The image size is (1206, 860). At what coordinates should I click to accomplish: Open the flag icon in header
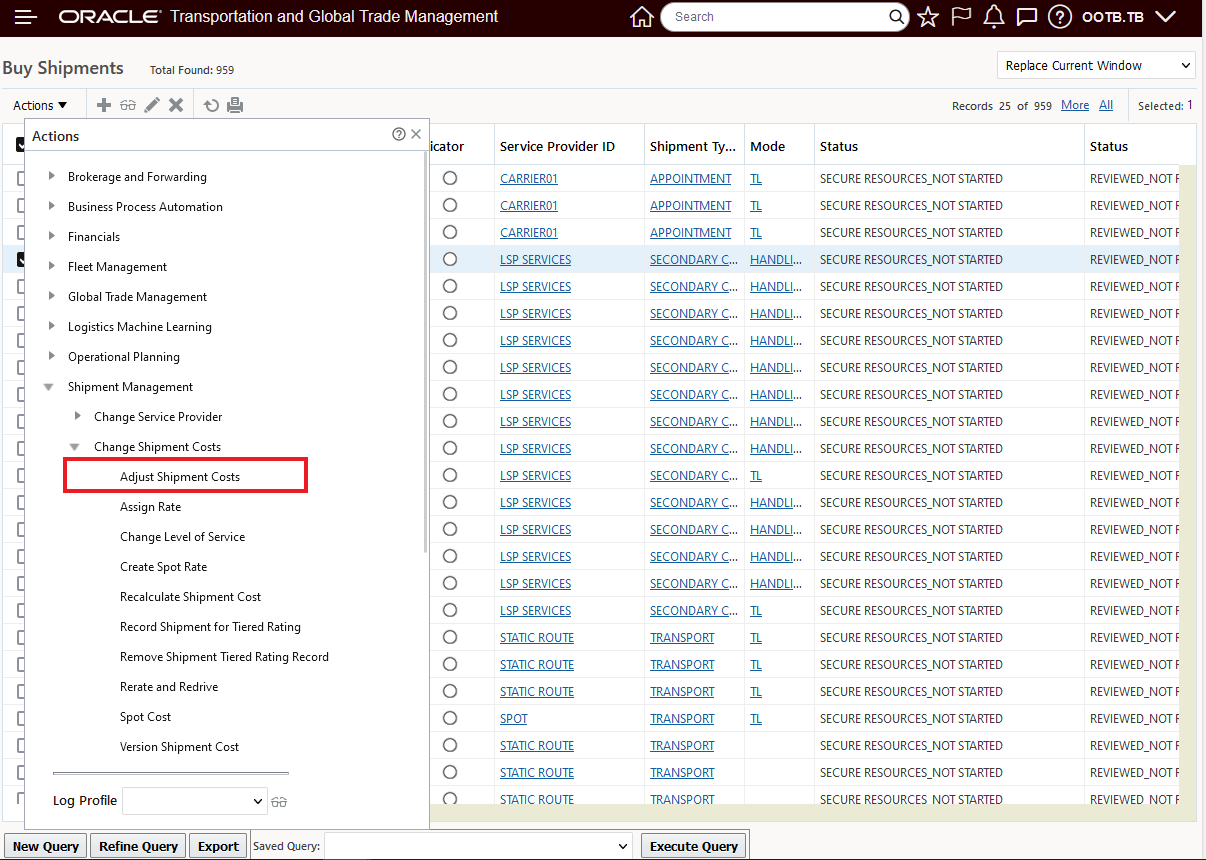coord(961,17)
